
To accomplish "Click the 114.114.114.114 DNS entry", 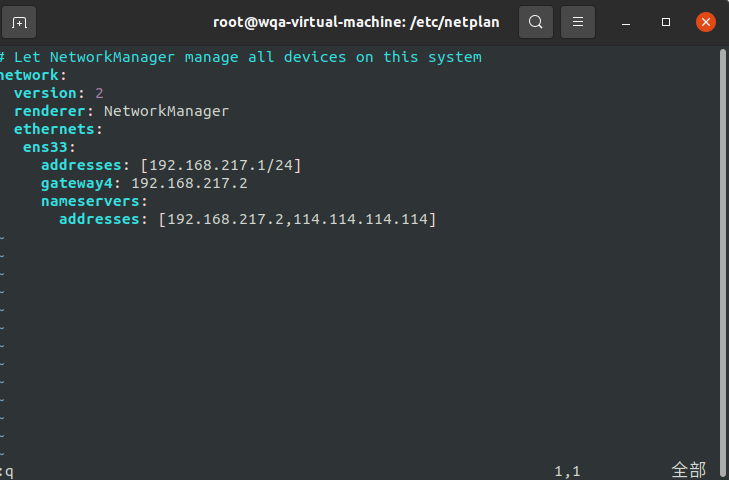I will coord(361,219).
